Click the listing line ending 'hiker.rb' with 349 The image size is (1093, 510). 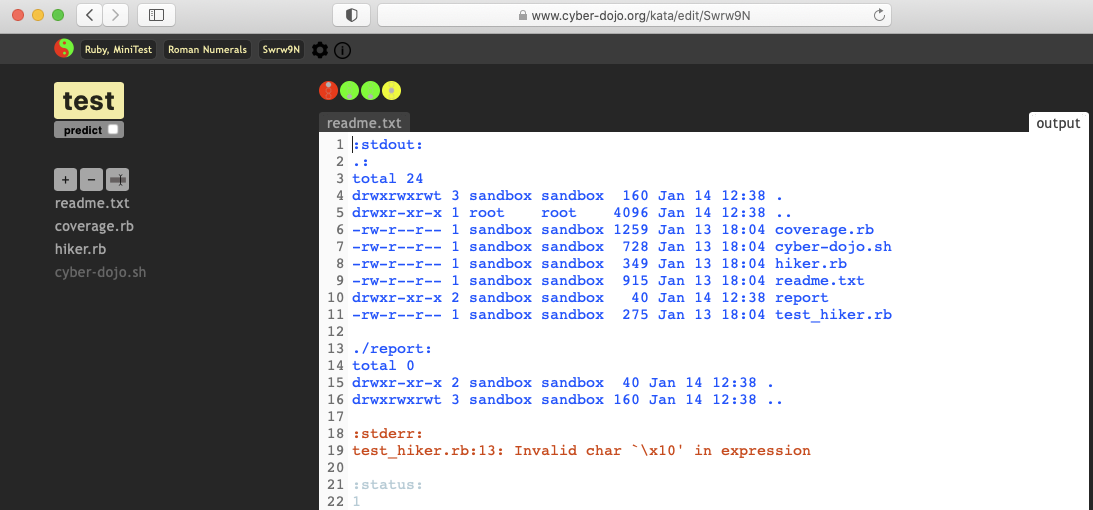coord(599,263)
